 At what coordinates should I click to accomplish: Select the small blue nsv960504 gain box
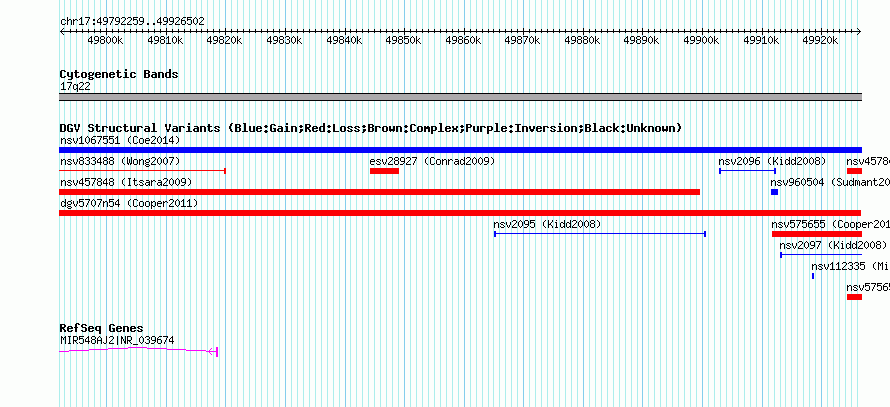click(x=774, y=192)
